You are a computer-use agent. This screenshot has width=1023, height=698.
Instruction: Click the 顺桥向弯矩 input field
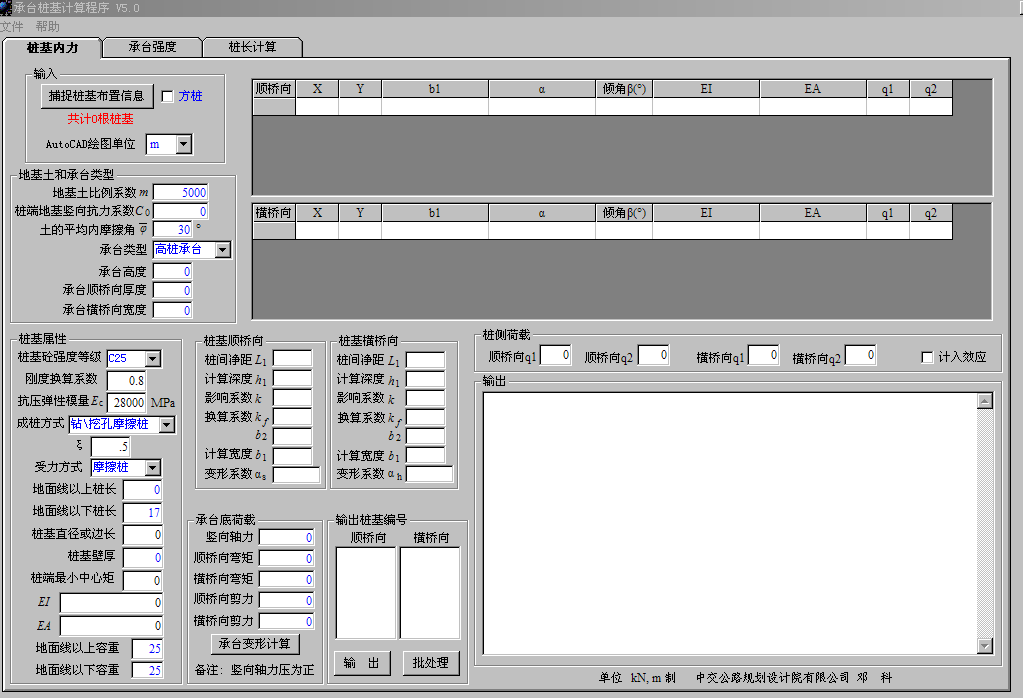point(287,558)
